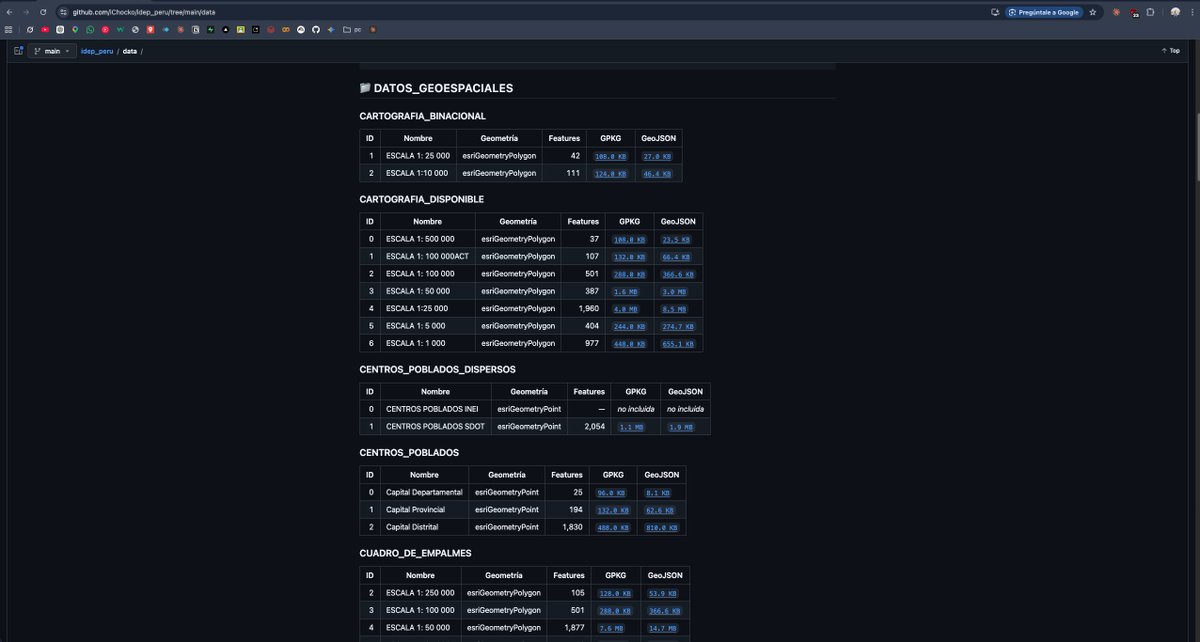Click the CENTROS_POBLADOS_DISPERSOS section heading
The width and height of the screenshot is (1200, 642).
437,369
